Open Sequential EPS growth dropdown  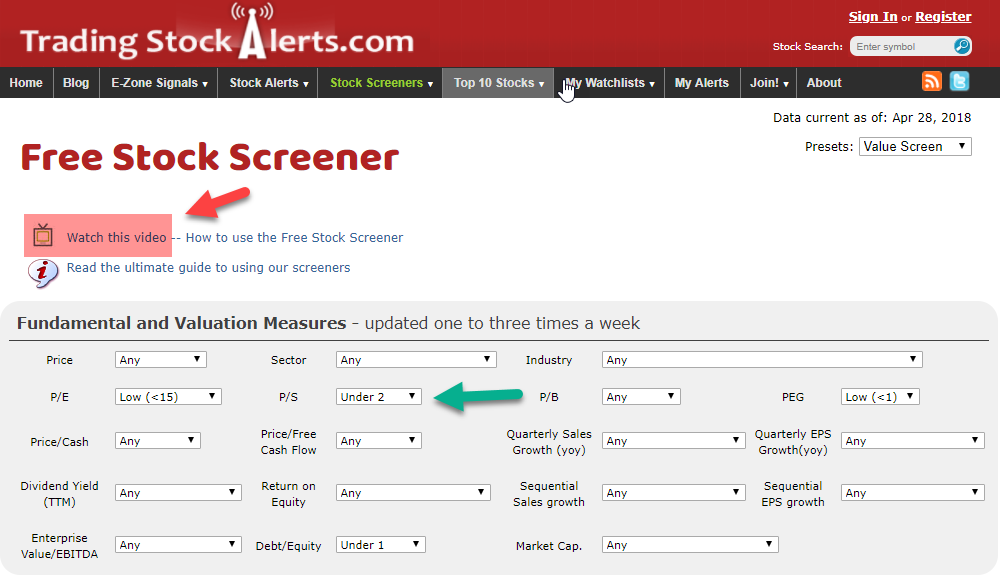[913, 493]
